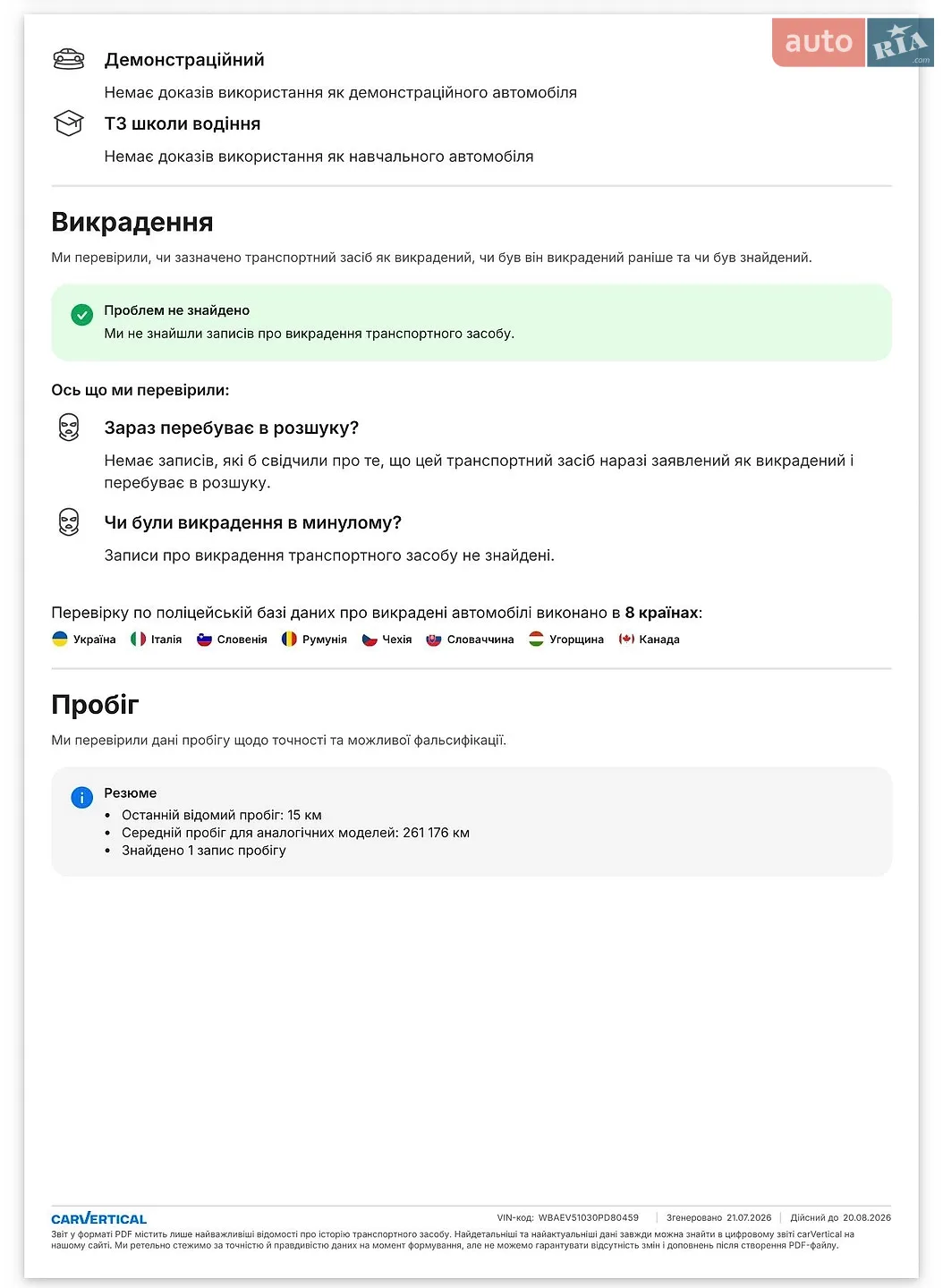Click the VIN code WBAEV51030PD80459

589,1217
